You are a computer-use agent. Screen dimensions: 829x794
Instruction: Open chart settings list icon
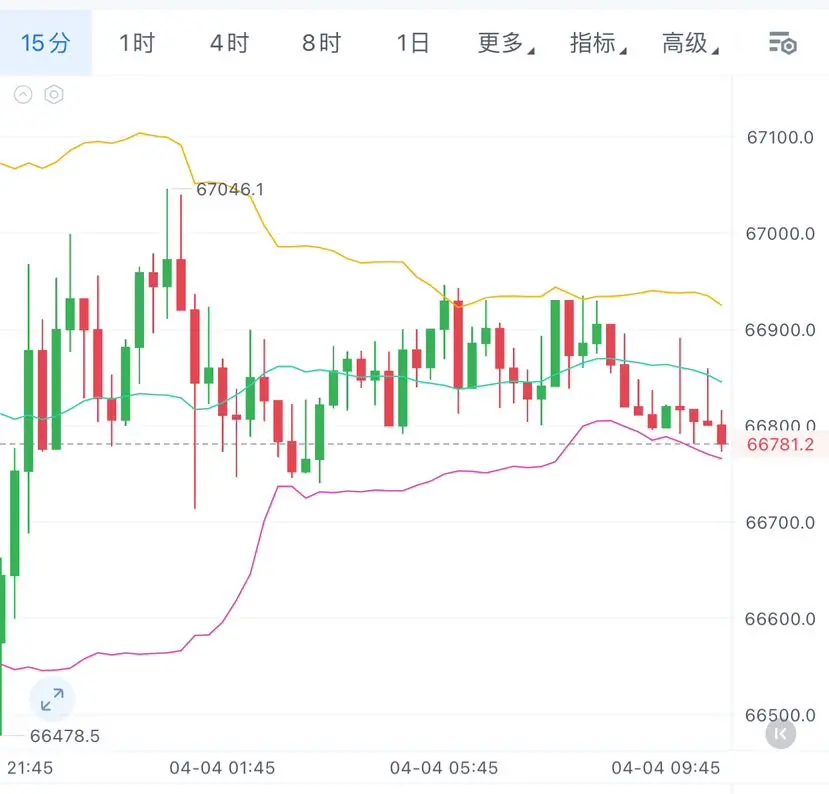tap(782, 43)
